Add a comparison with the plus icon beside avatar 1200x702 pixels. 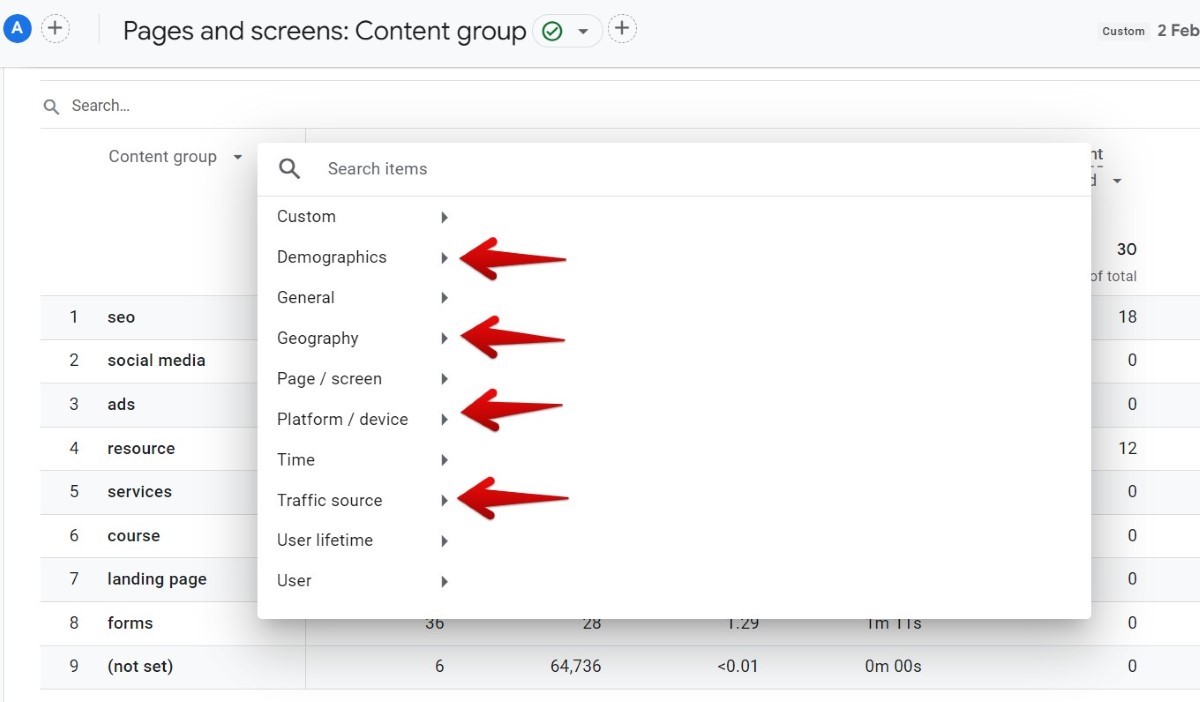tap(55, 29)
